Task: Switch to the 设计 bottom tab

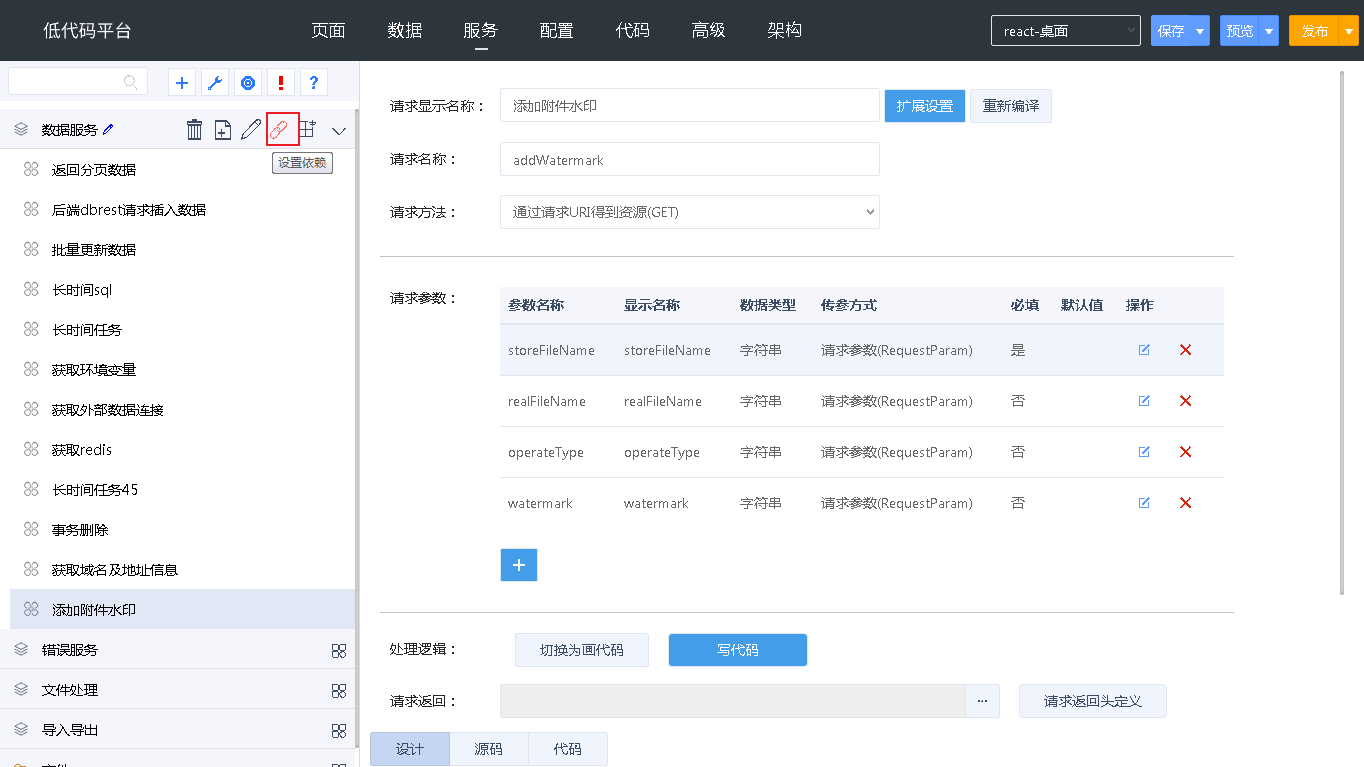Action: (410, 749)
